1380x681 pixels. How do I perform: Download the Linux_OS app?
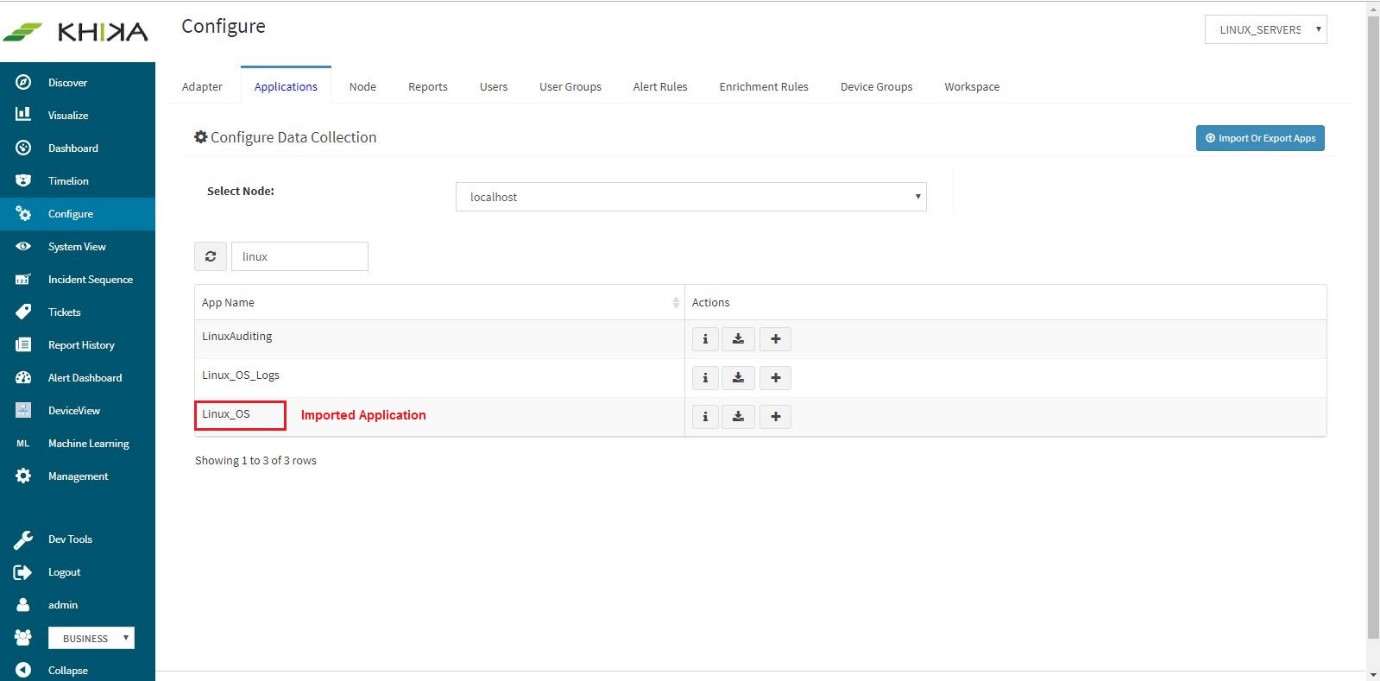click(739, 417)
